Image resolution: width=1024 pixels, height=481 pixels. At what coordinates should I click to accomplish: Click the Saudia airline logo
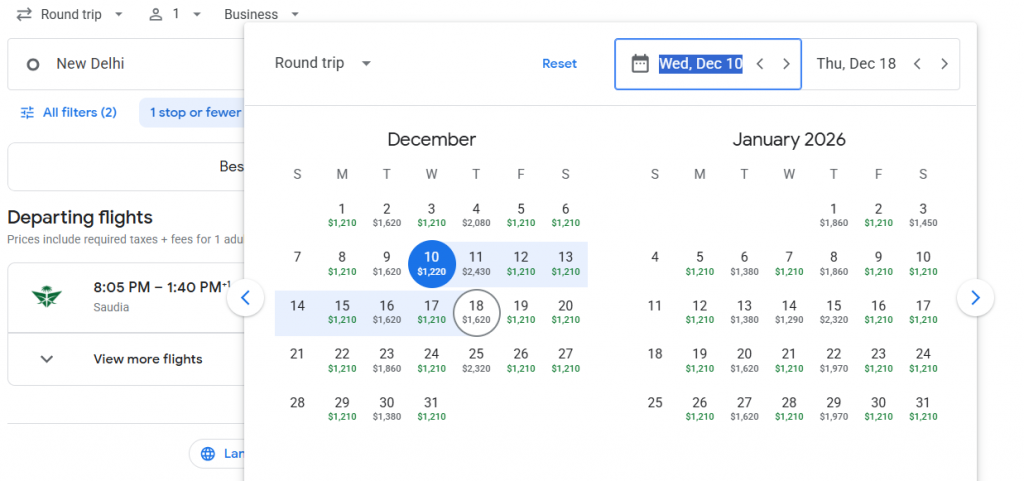(46, 297)
